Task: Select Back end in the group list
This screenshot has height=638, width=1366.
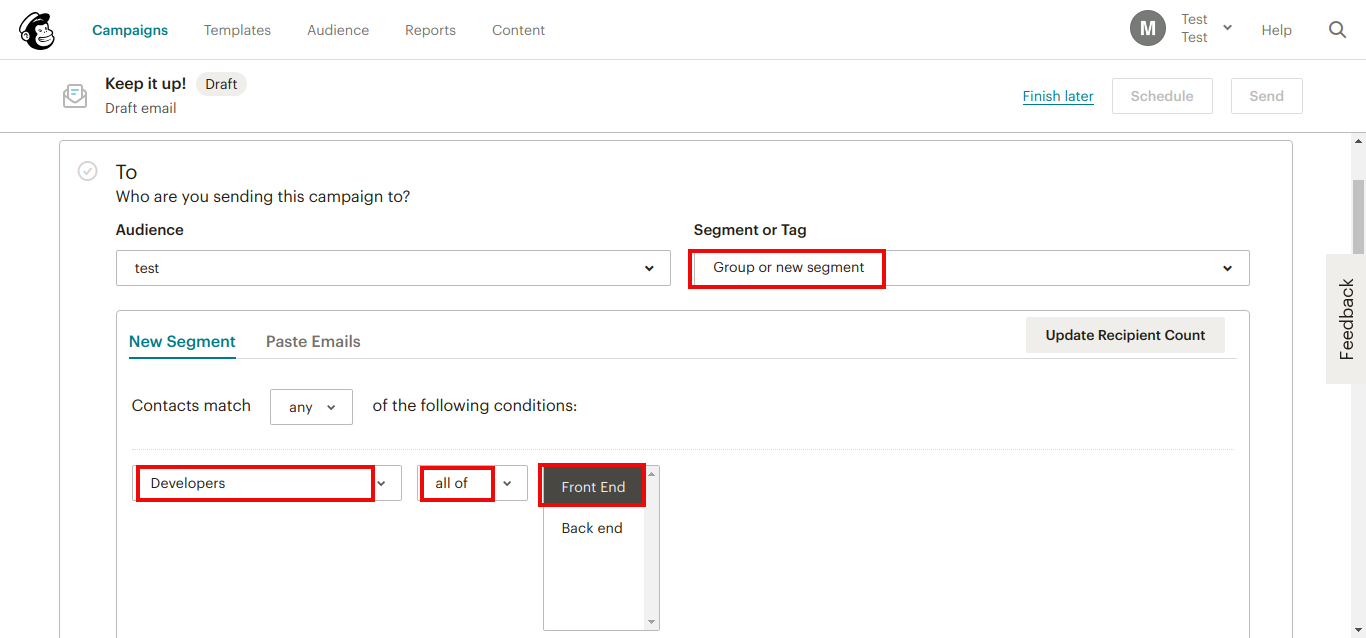Action: tap(592, 528)
